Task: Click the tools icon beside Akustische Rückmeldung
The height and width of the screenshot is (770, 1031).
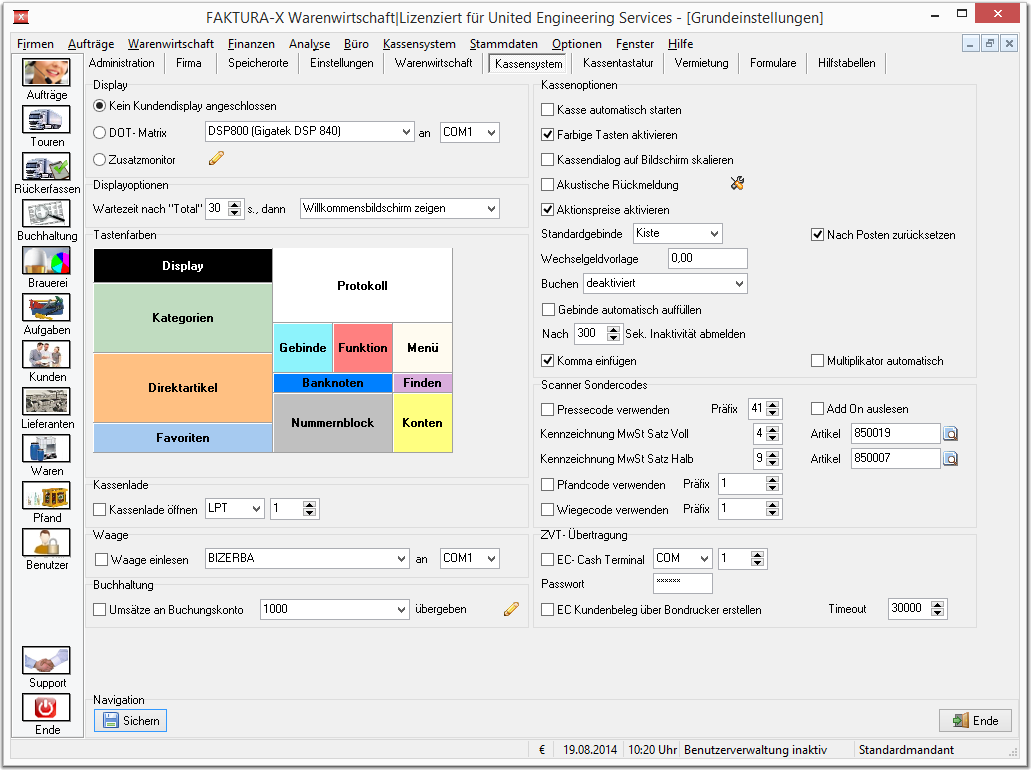Action: (x=738, y=184)
